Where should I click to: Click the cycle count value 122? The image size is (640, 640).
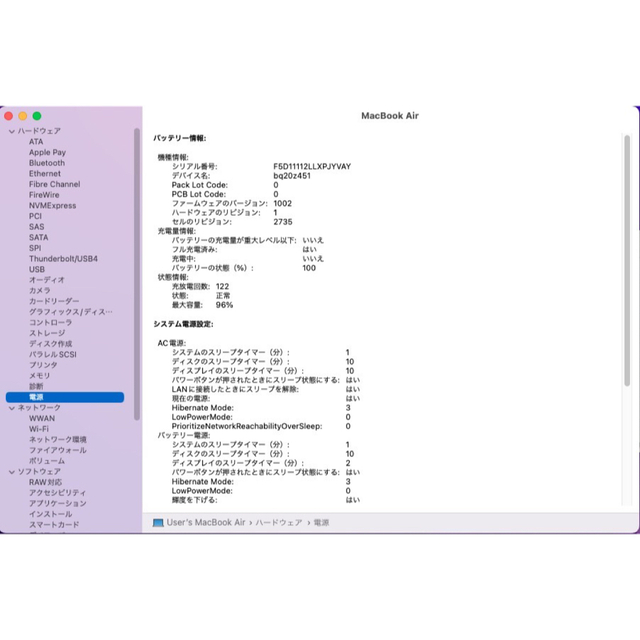[x=222, y=287]
